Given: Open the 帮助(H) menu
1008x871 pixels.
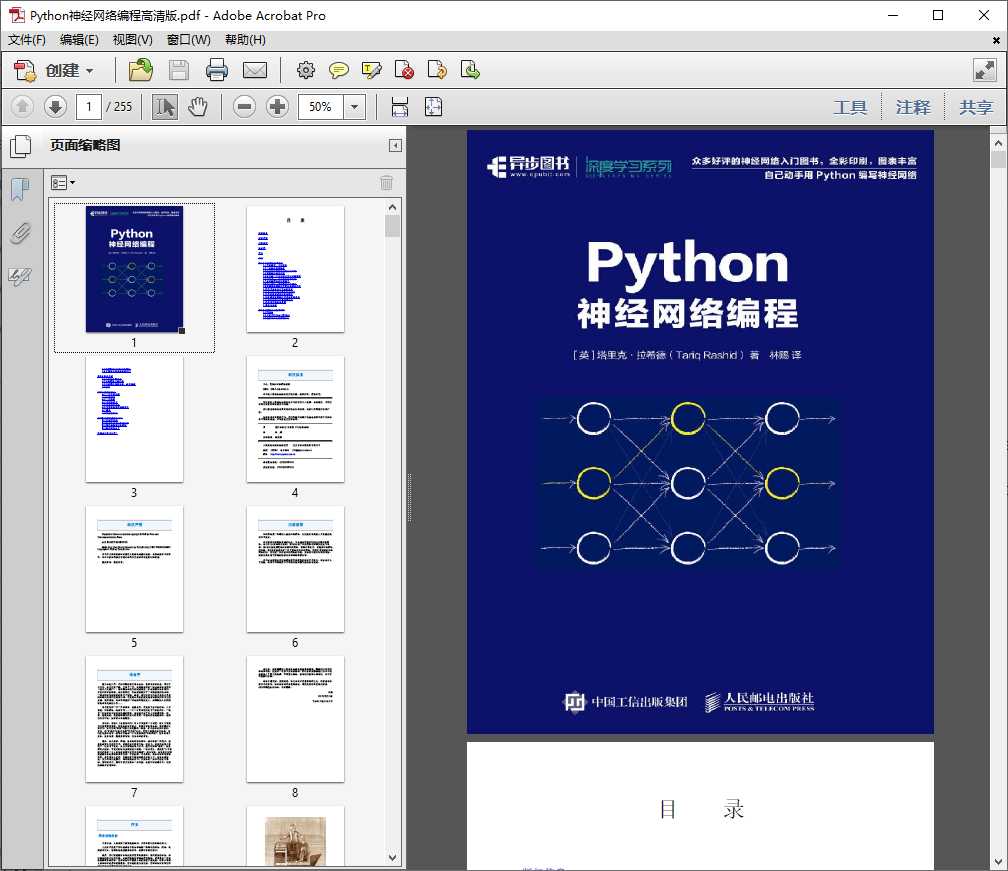Looking at the screenshot, I should [x=245, y=40].
